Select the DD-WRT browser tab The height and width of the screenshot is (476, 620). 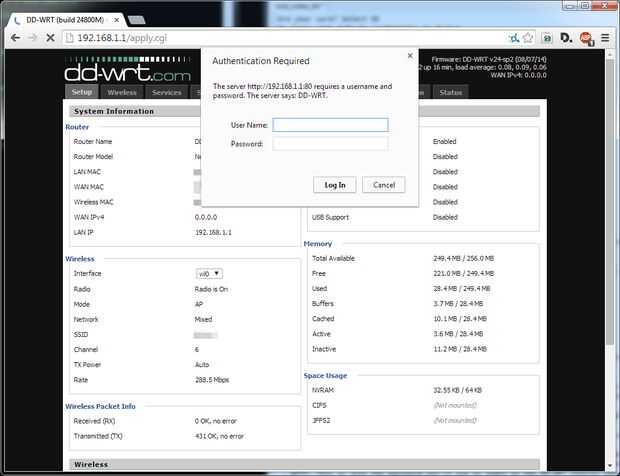point(65,20)
